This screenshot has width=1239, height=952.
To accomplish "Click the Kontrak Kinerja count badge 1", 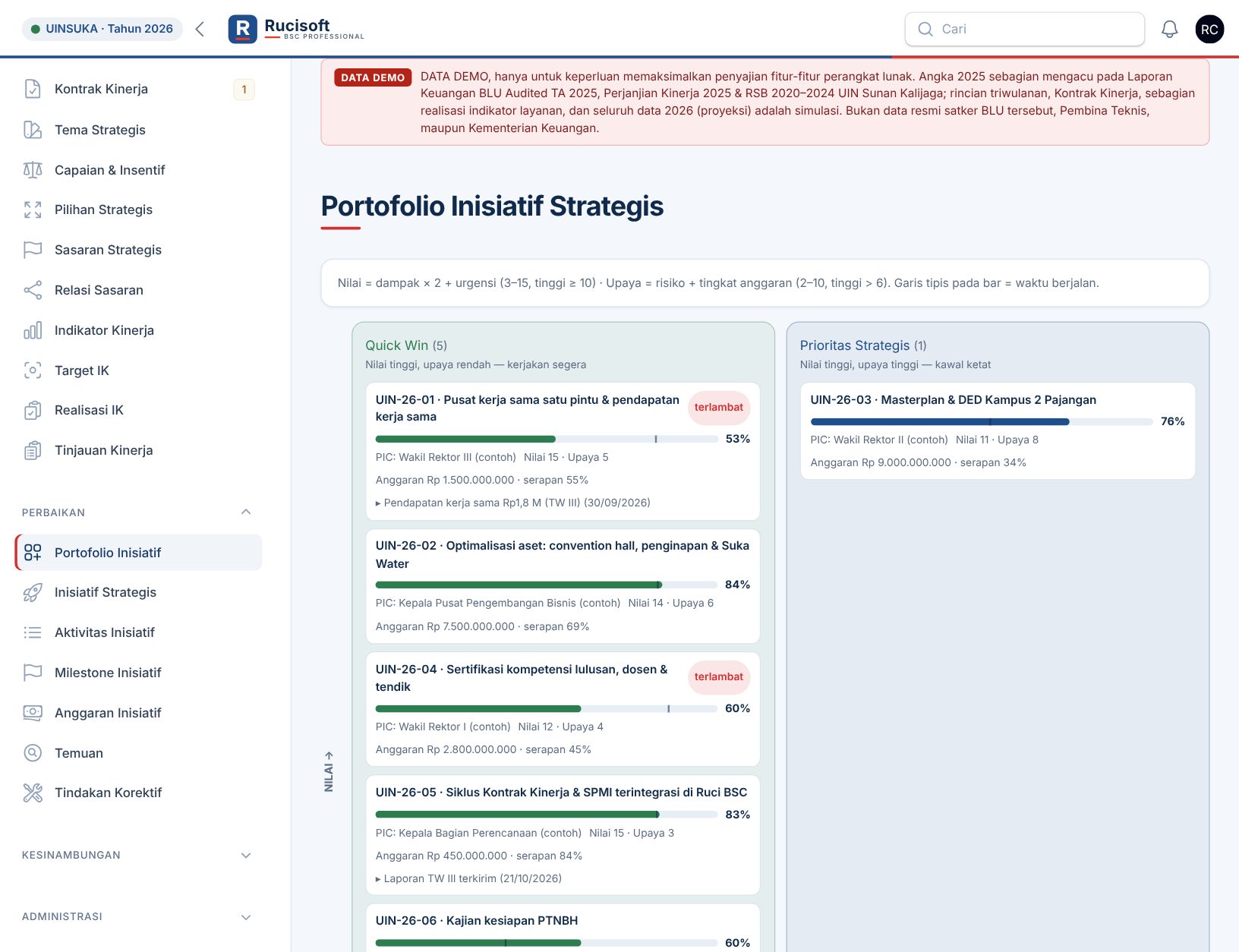I will pyautogui.click(x=244, y=90).
